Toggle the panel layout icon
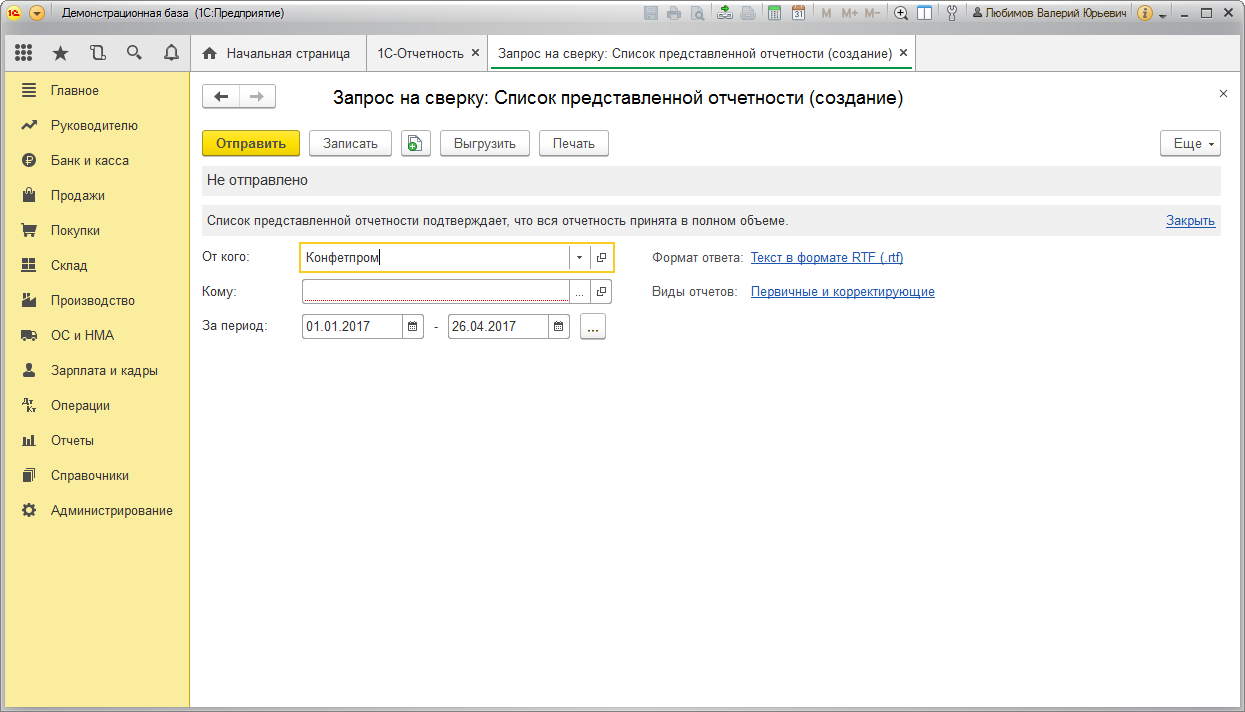The width and height of the screenshot is (1245, 712). (x=925, y=13)
